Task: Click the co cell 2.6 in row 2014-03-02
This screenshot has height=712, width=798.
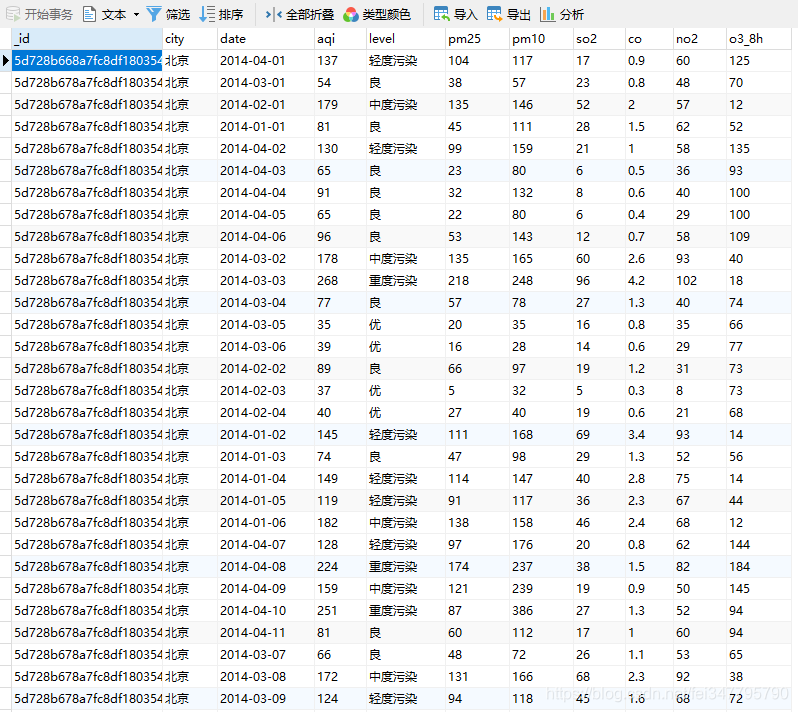Action: point(649,259)
